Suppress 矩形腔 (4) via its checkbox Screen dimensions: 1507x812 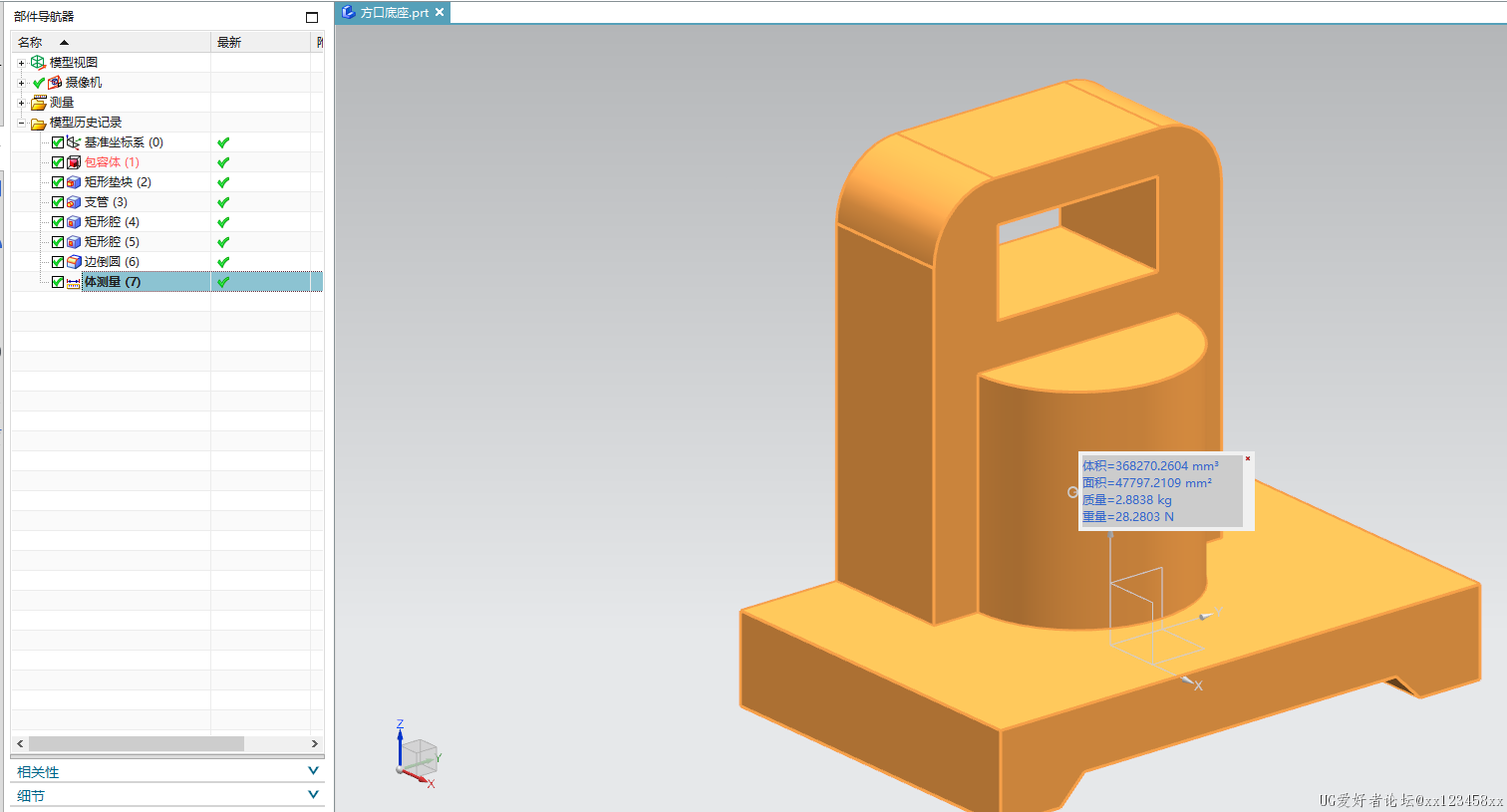(58, 222)
